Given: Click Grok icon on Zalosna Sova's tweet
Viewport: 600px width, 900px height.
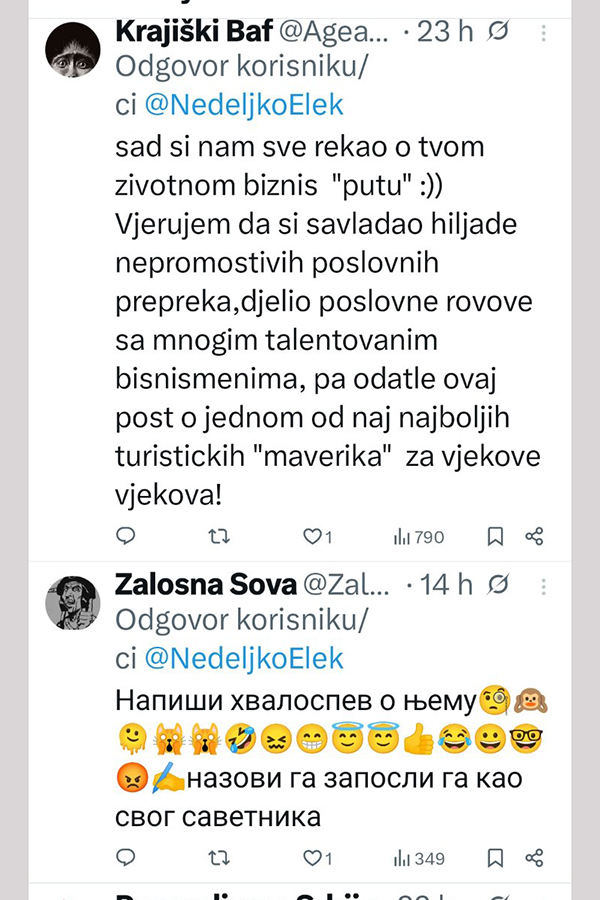Looking at the screenshot, I should pyautogui.click(x=497, y=584).
